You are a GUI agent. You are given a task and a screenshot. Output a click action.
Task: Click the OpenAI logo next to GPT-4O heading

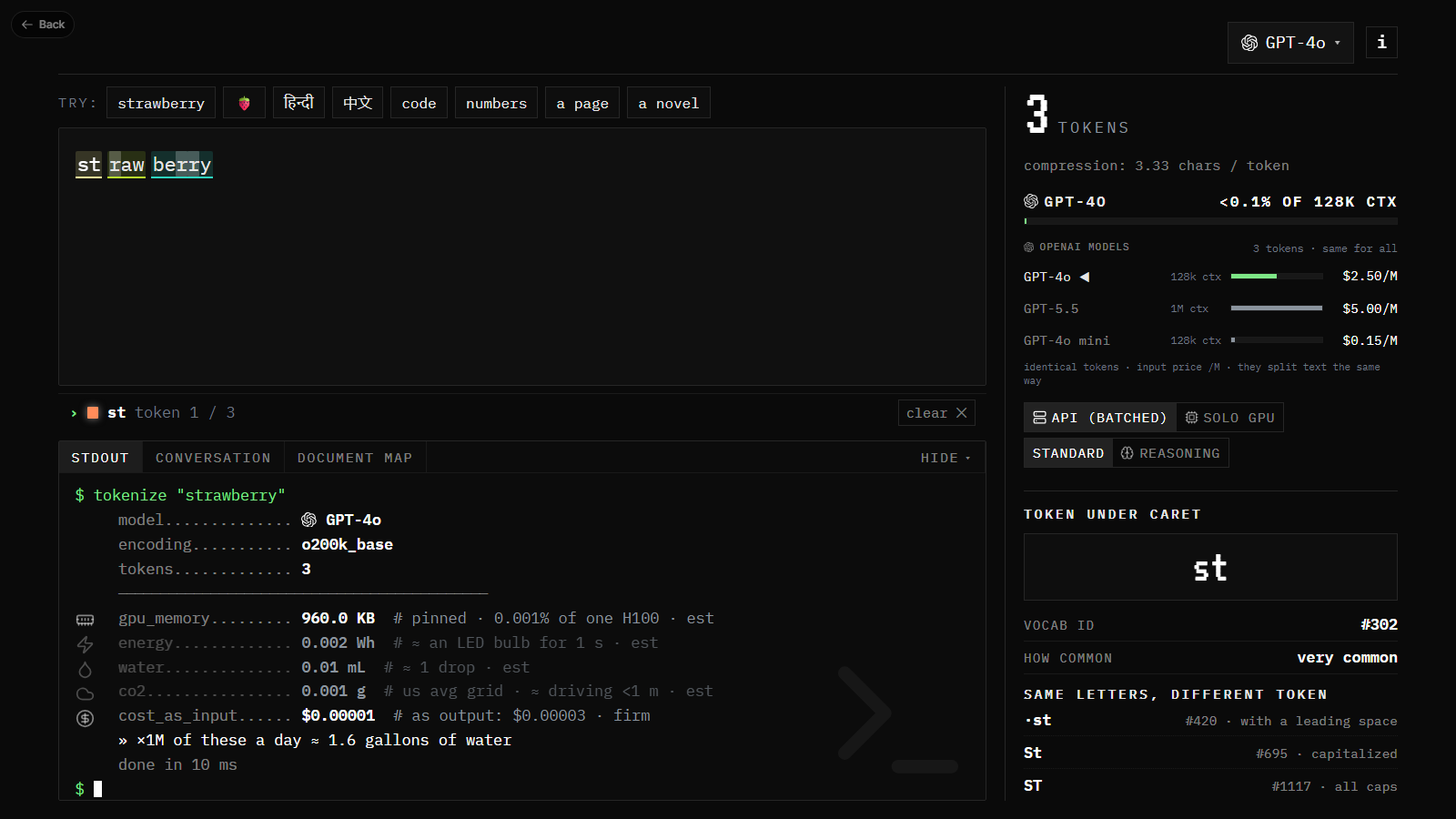1031,201
